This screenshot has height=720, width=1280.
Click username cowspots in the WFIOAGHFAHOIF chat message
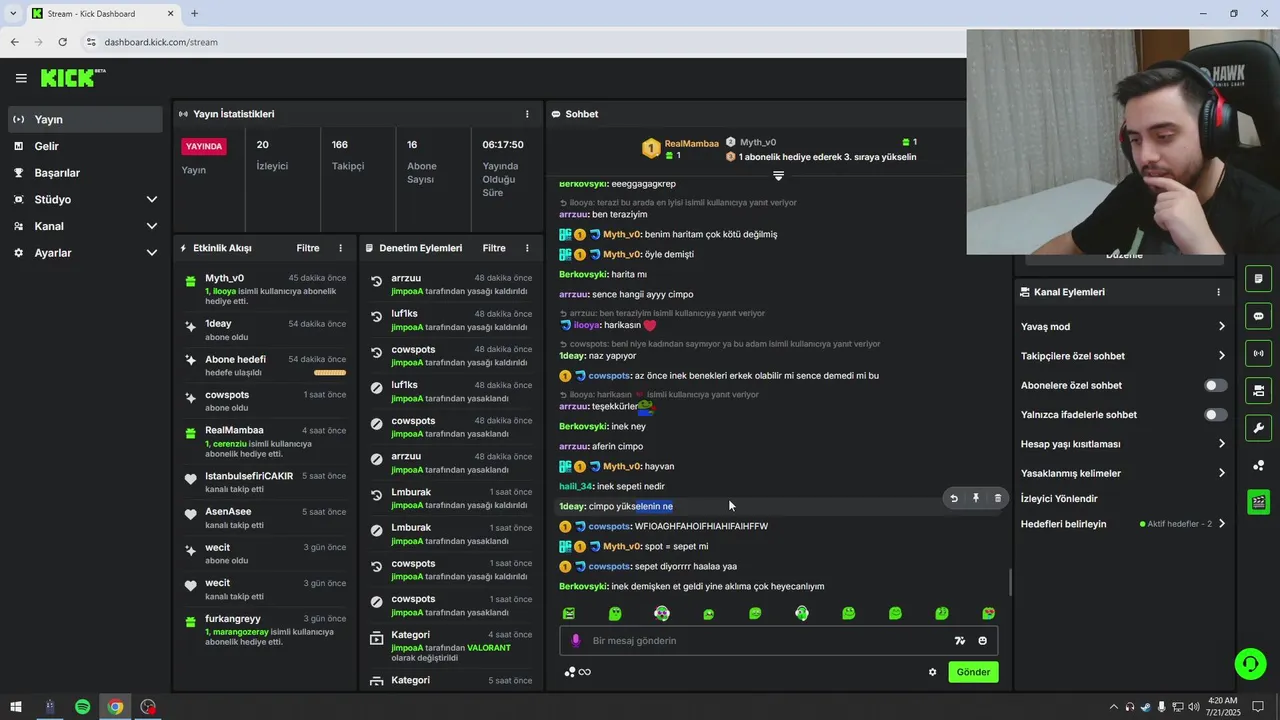pos(609,526)
